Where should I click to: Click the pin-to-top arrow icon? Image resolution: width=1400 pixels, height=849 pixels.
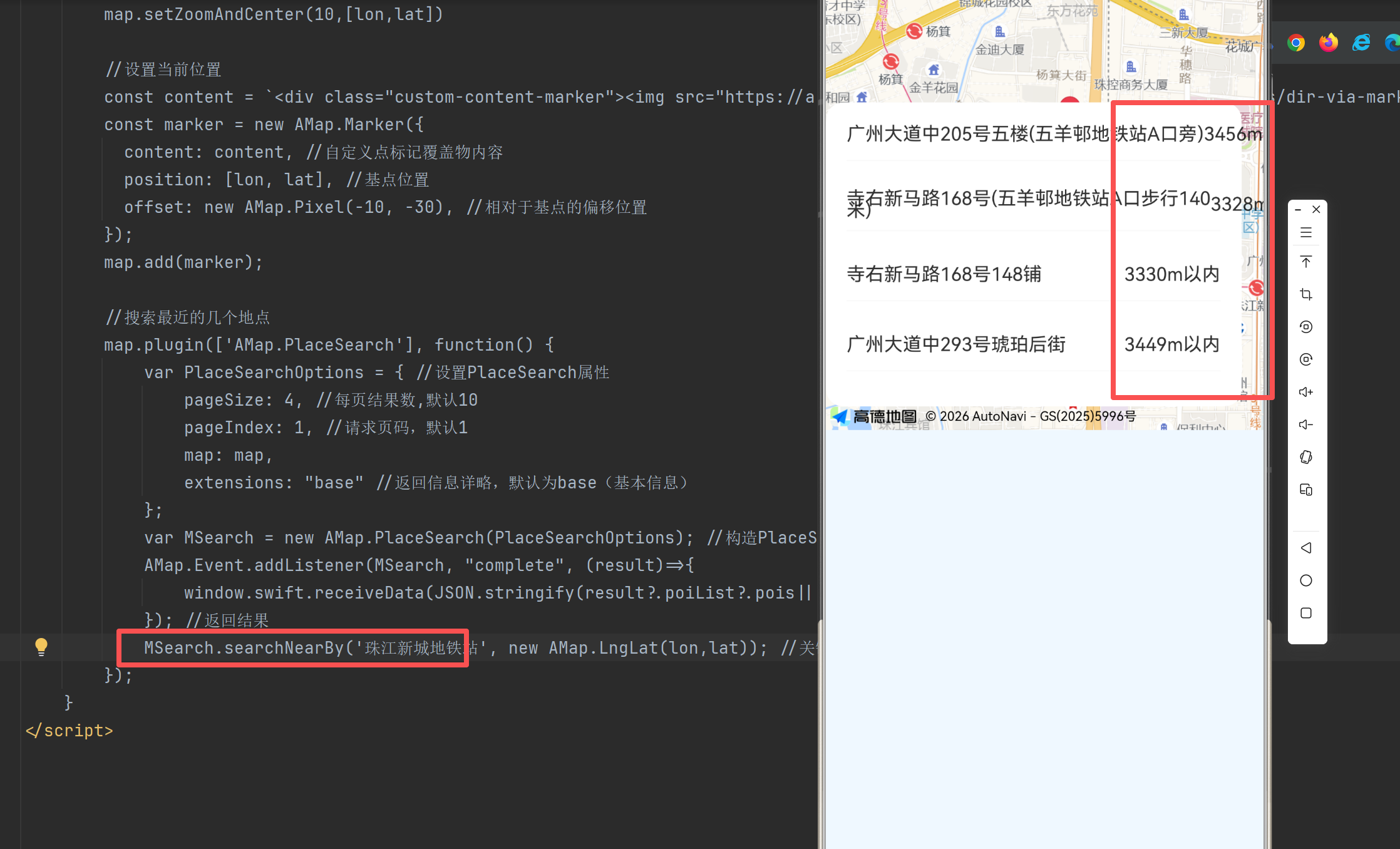tap(1306, 262)
